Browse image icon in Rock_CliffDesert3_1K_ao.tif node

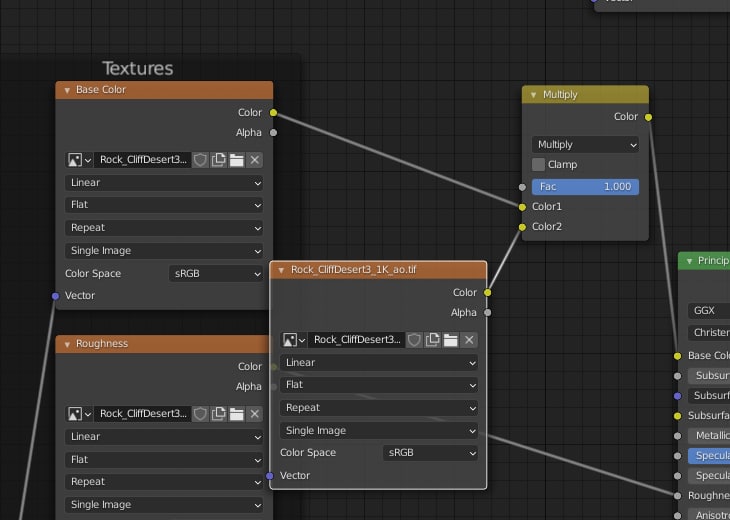tap(293, 340)
